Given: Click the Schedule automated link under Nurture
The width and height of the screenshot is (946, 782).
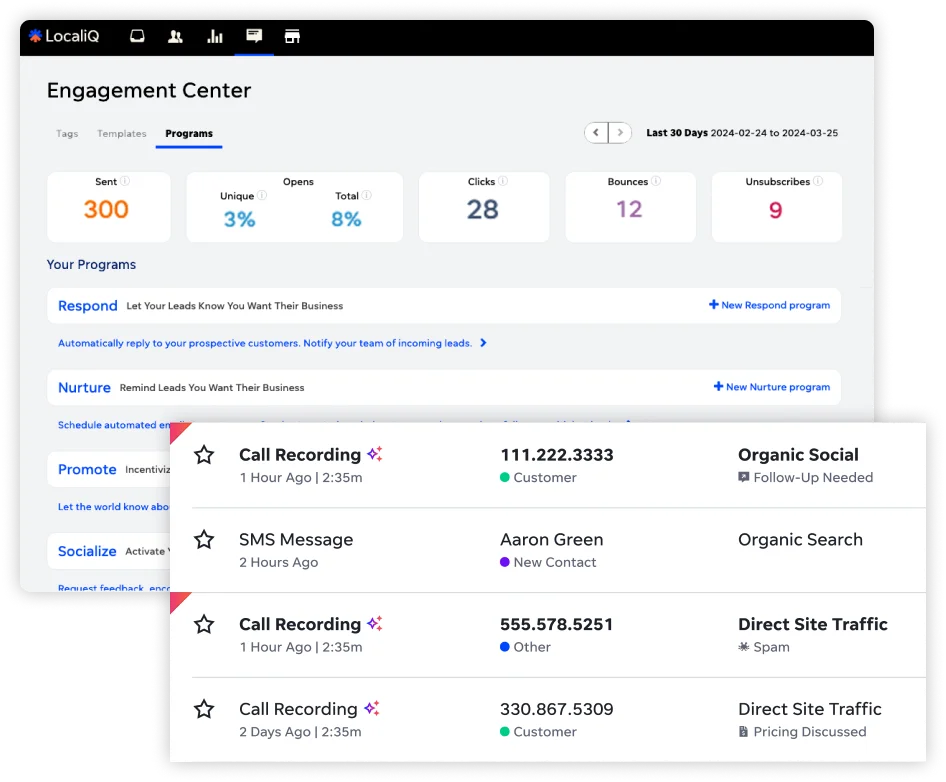Looking at the screenshot, I should (114, 425).
